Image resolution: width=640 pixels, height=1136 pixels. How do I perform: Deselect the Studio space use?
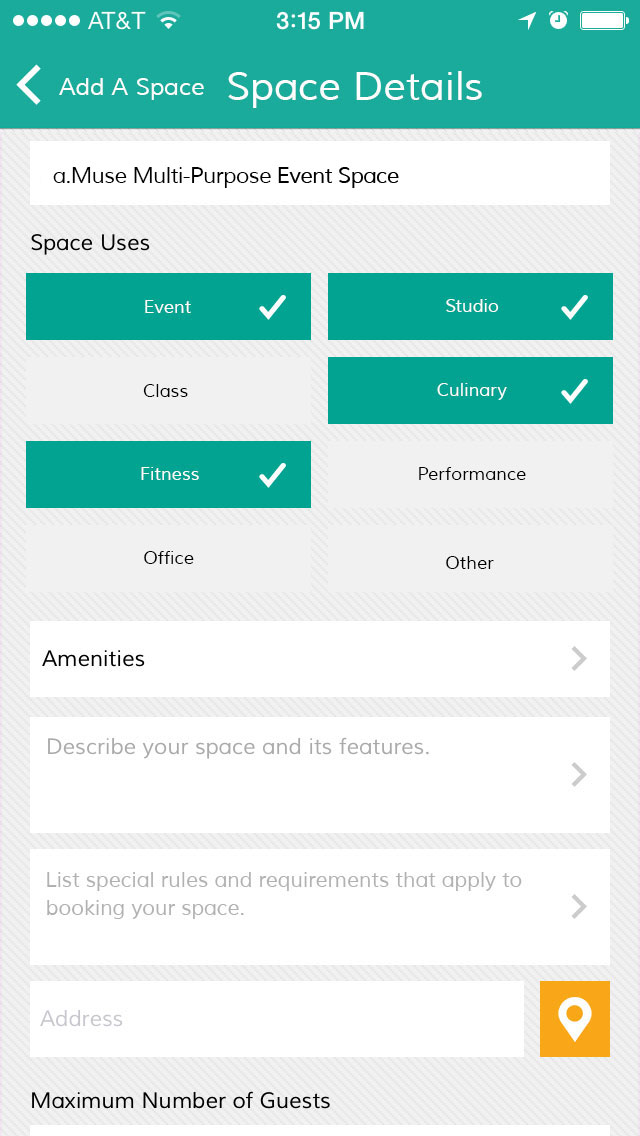(470, 307)
